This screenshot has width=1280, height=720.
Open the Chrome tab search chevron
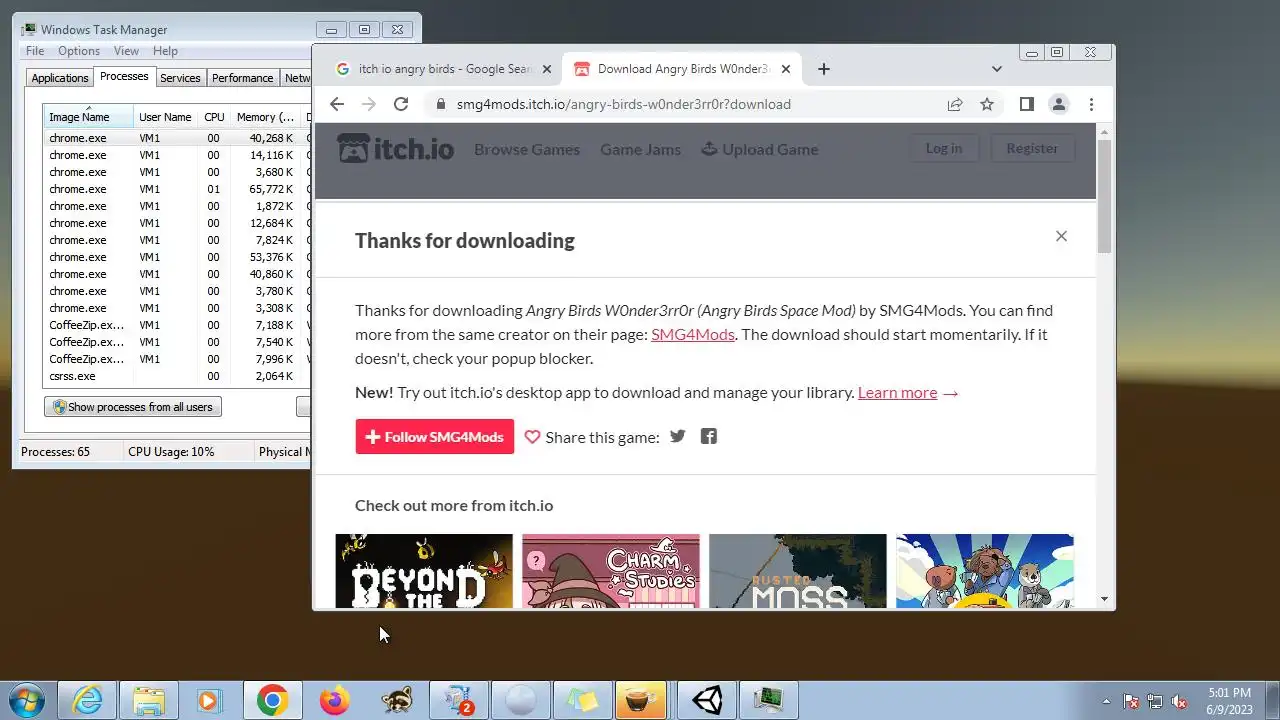(996, 69)
